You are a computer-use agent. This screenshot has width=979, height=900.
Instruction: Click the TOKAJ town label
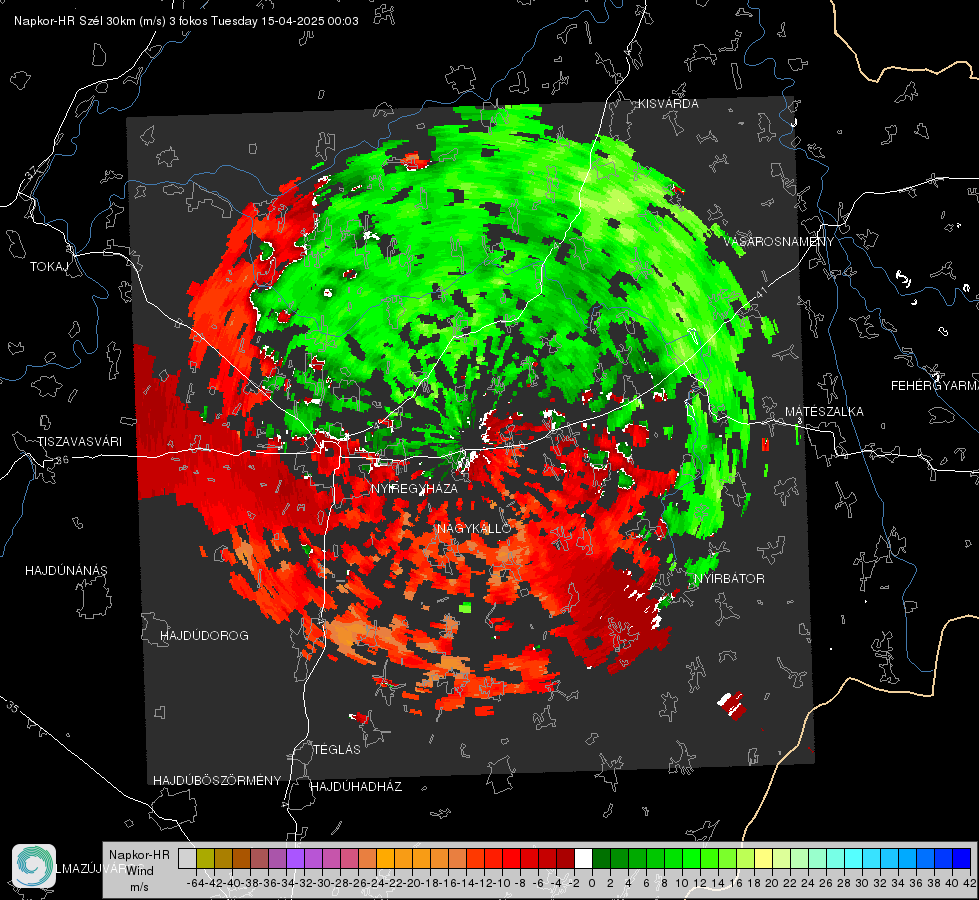[49, 267]
